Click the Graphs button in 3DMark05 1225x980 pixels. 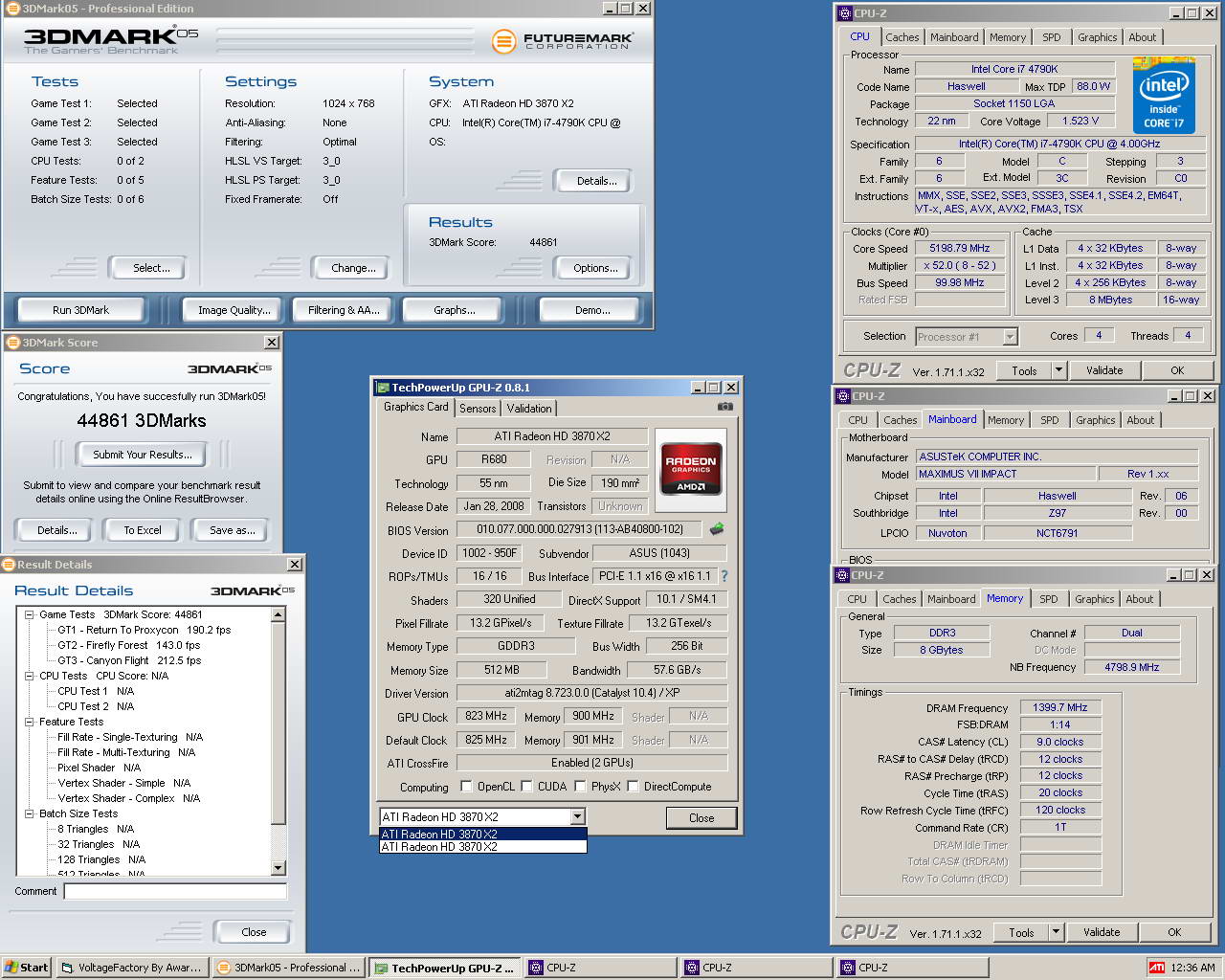455,310
